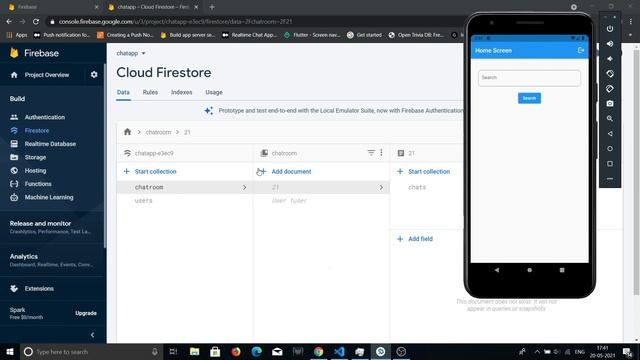Viewport: 640px width, 360px height.
Task: Open Realtime Database section
Action: coord(50,144)
